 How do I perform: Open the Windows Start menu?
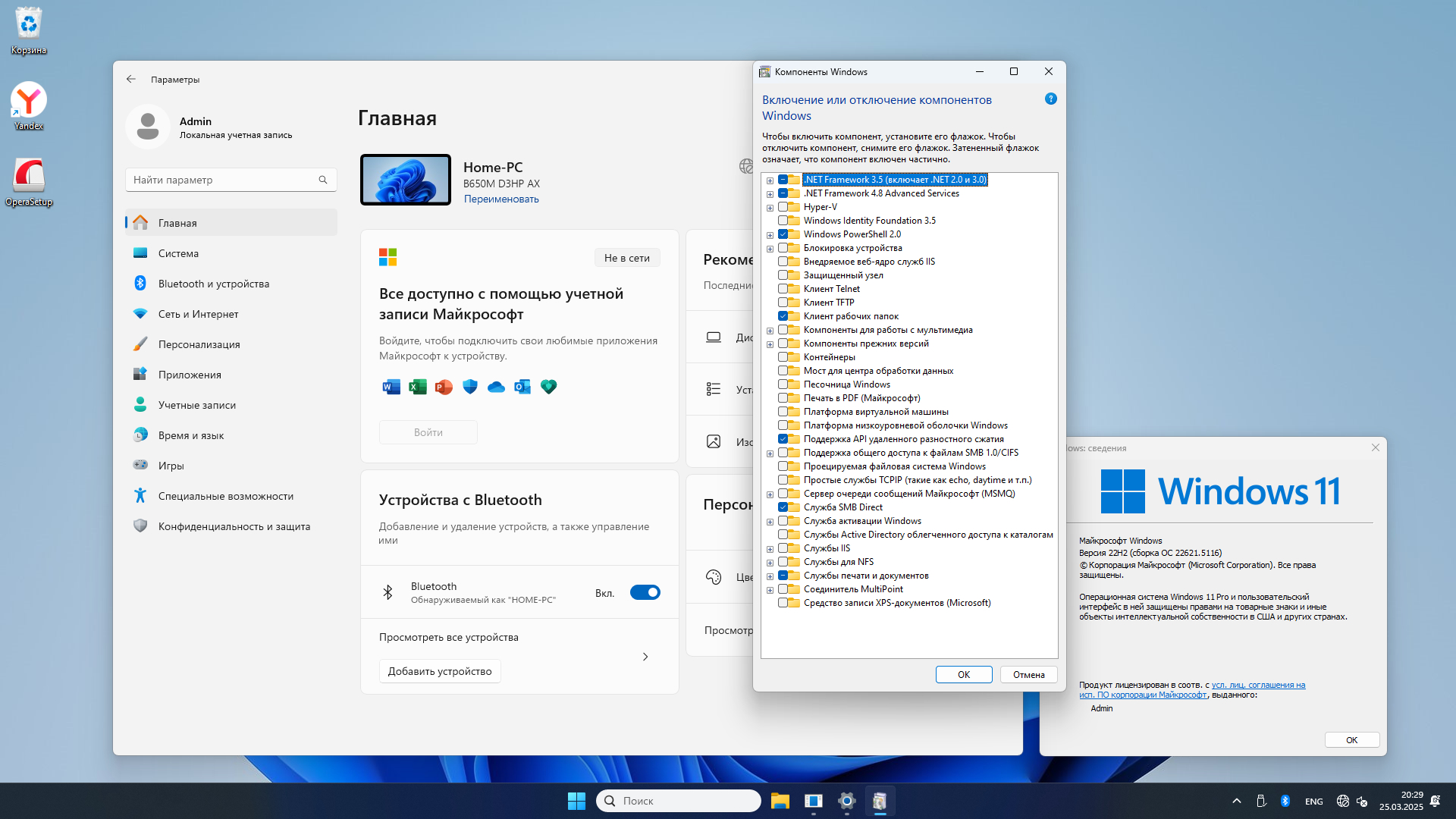coord(576,801)
